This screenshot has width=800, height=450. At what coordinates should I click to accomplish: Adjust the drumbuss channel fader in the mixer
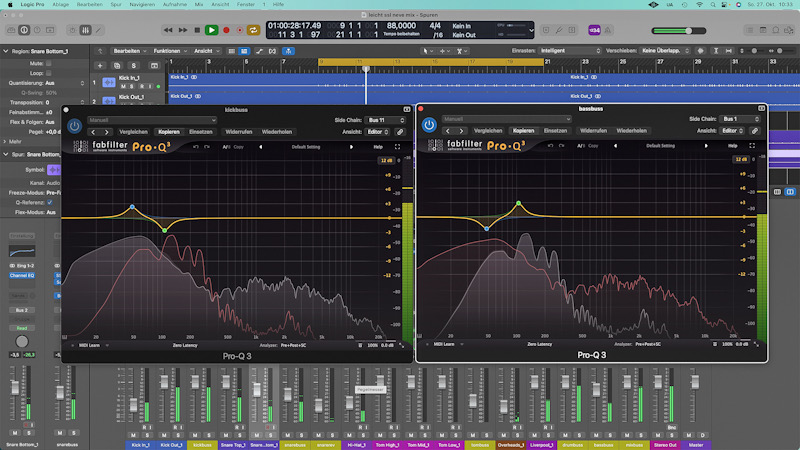(565, 383)
